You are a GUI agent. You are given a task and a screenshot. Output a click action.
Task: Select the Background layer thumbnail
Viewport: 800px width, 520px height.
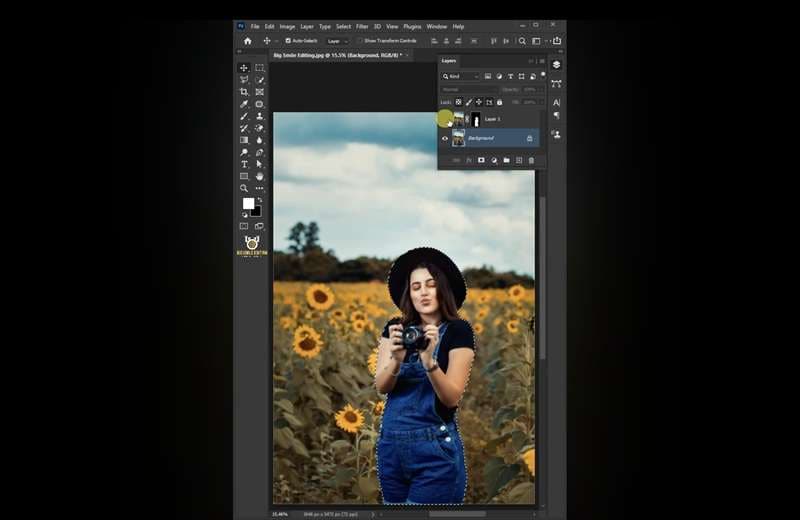(x=459, y=138)
